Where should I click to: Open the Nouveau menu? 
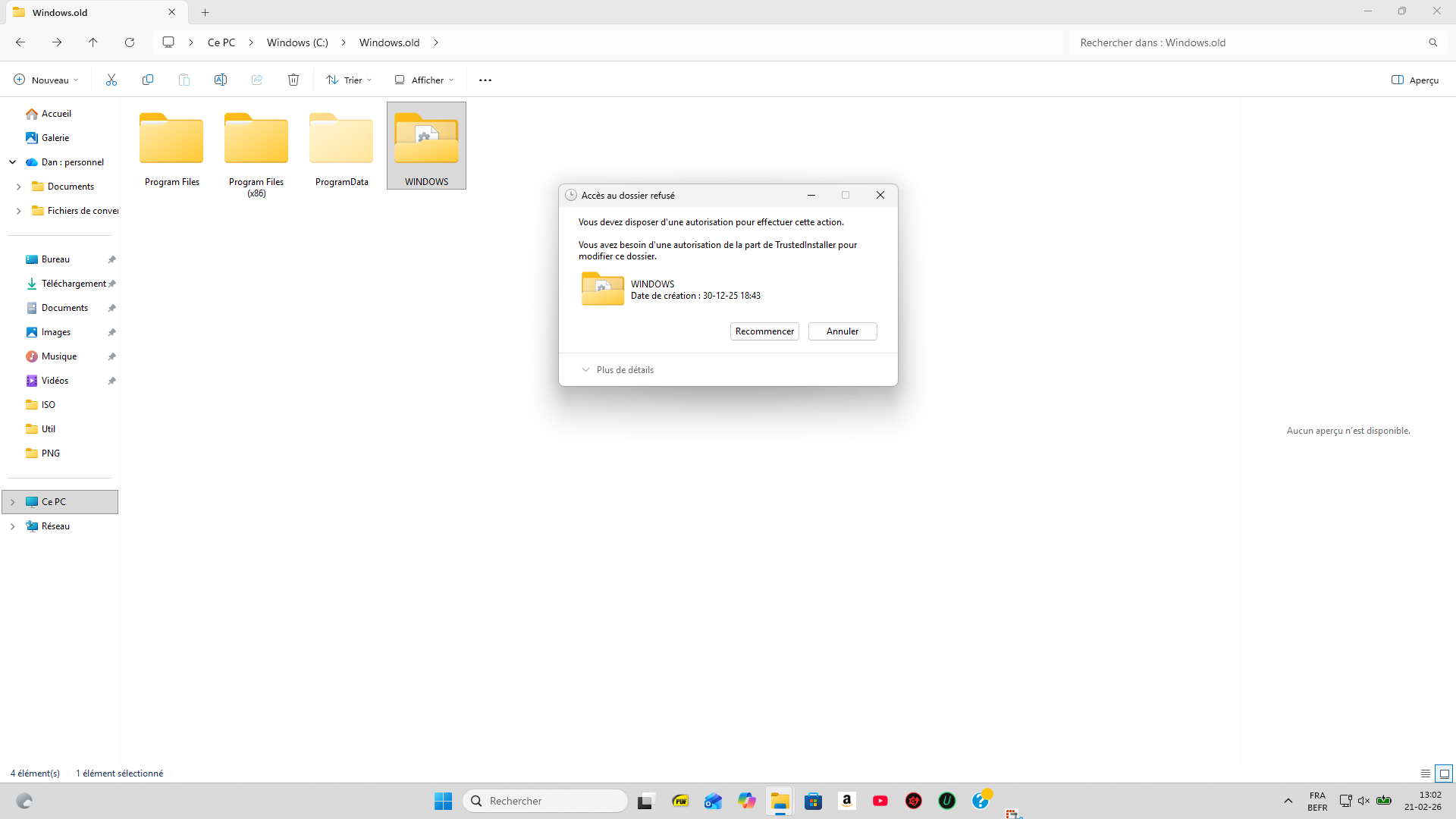(45, 80)
